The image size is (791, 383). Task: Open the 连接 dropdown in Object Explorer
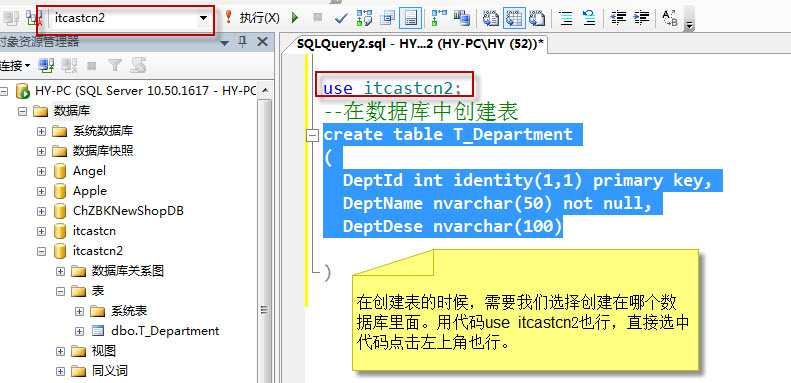15,65
